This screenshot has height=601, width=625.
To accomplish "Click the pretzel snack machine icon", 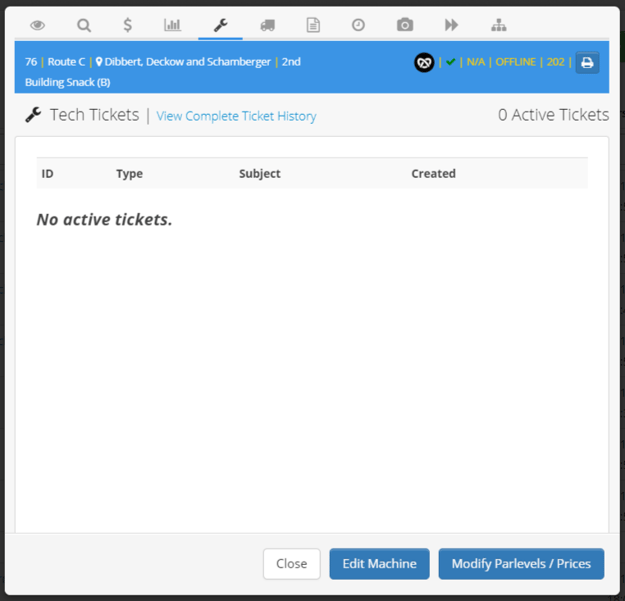I will [x=424, y=63].
